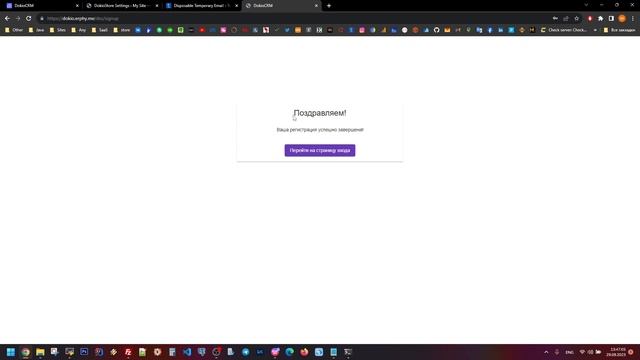This screenshot has height=360, width=640.
Task: Share this page via the share icon
Action: coord(566,18)
